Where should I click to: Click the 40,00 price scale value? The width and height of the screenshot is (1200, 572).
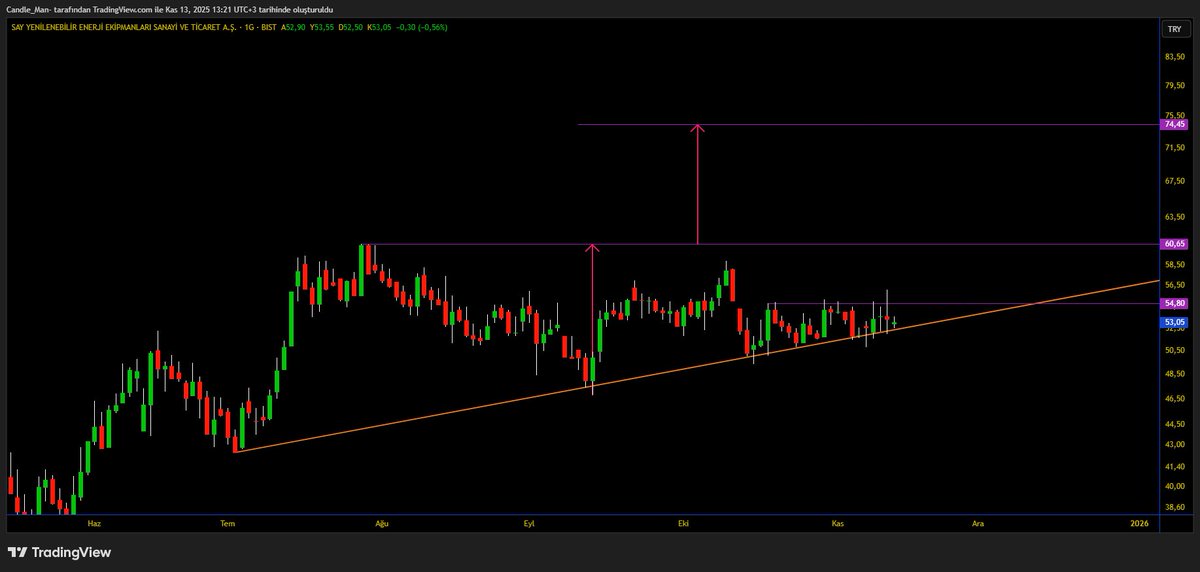1174,486
